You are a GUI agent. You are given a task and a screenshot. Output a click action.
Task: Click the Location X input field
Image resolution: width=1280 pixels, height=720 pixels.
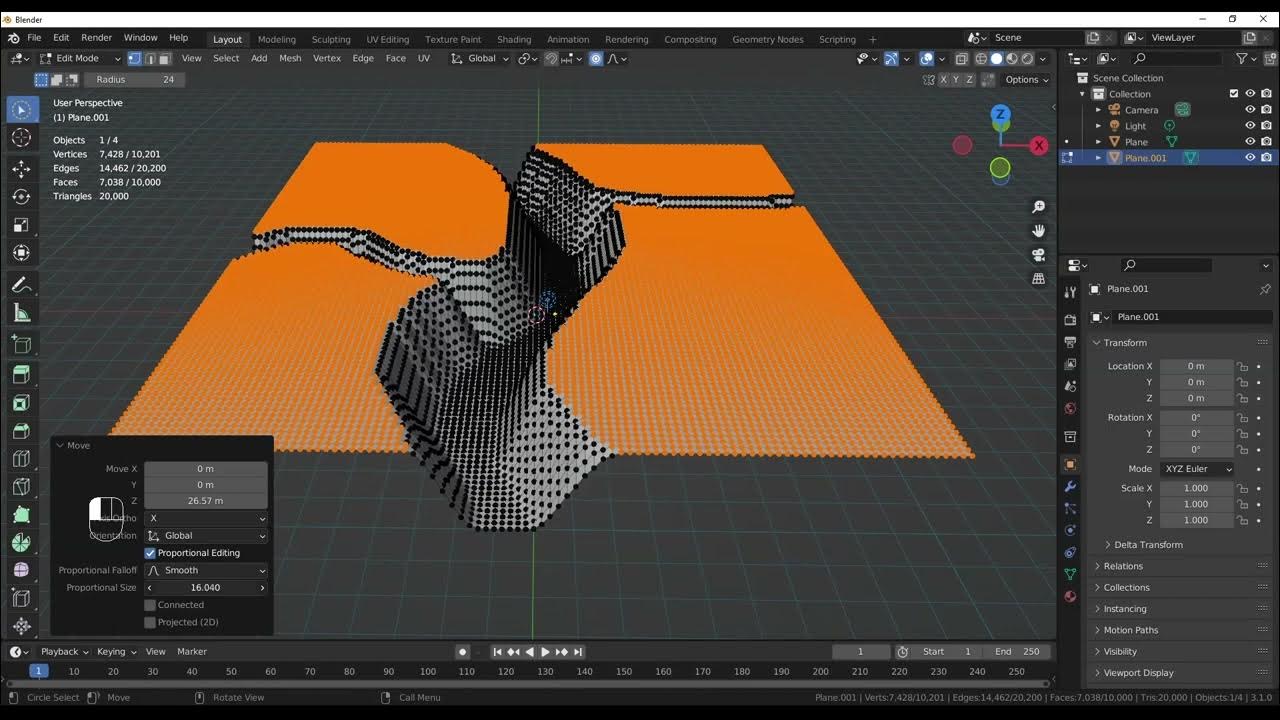pos(1196,366)
